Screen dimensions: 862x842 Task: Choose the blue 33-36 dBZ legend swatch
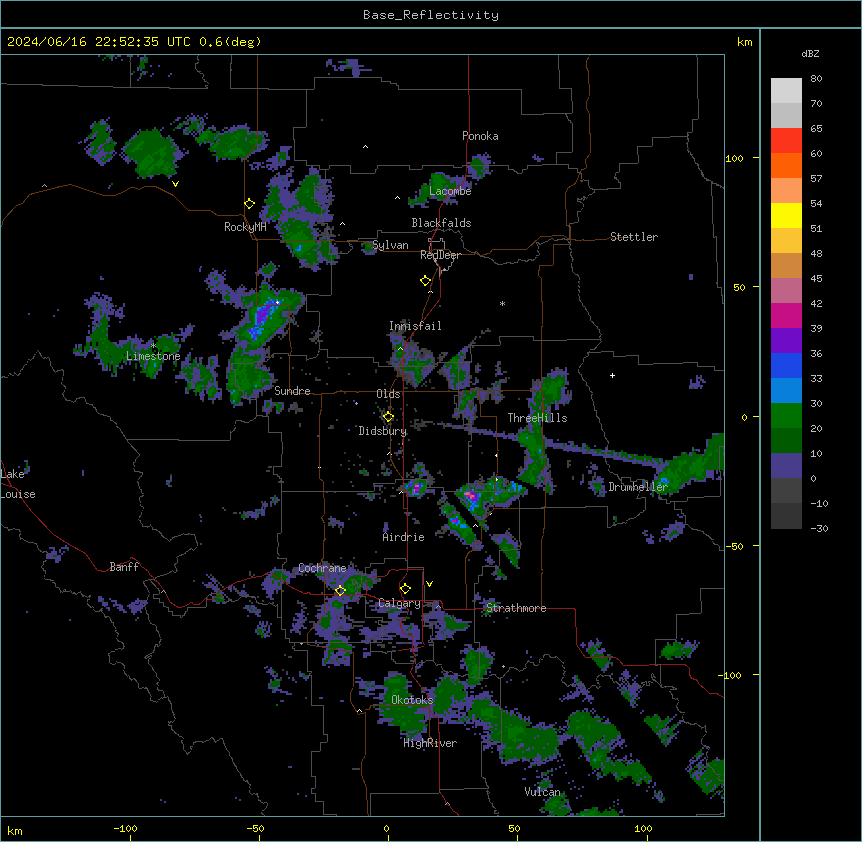(x=786, y=365)
